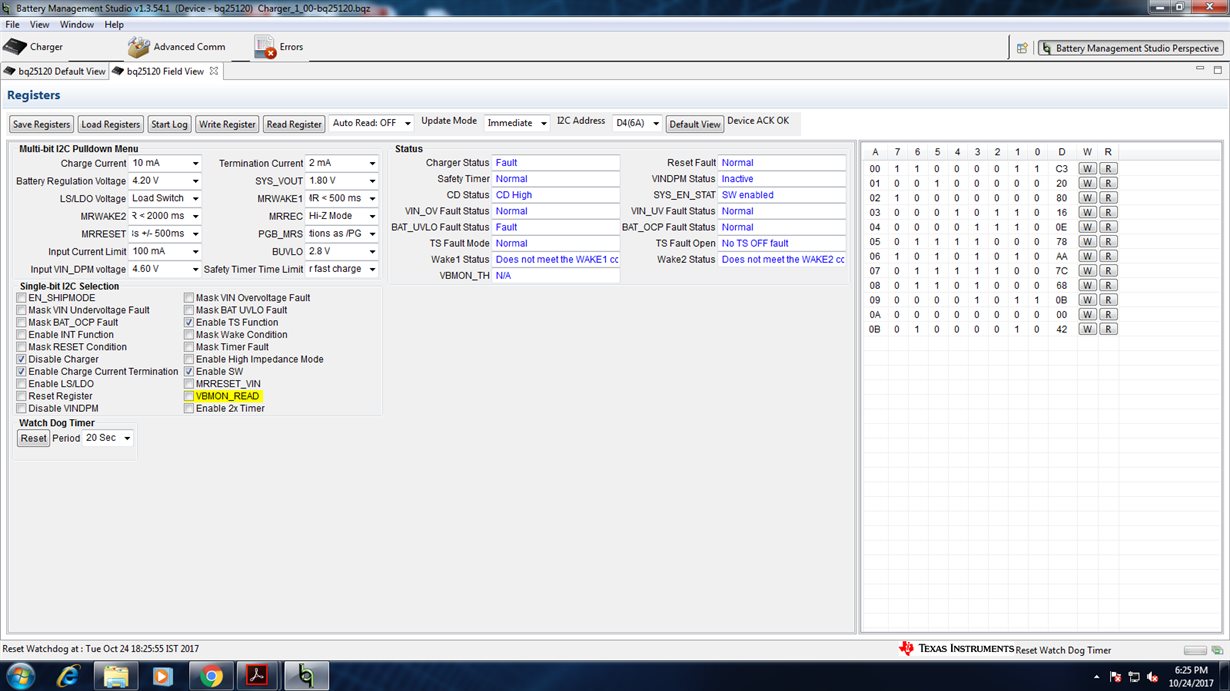Open the Help menu
This screenshot has height=691, width=1230.
click(114, 24)
